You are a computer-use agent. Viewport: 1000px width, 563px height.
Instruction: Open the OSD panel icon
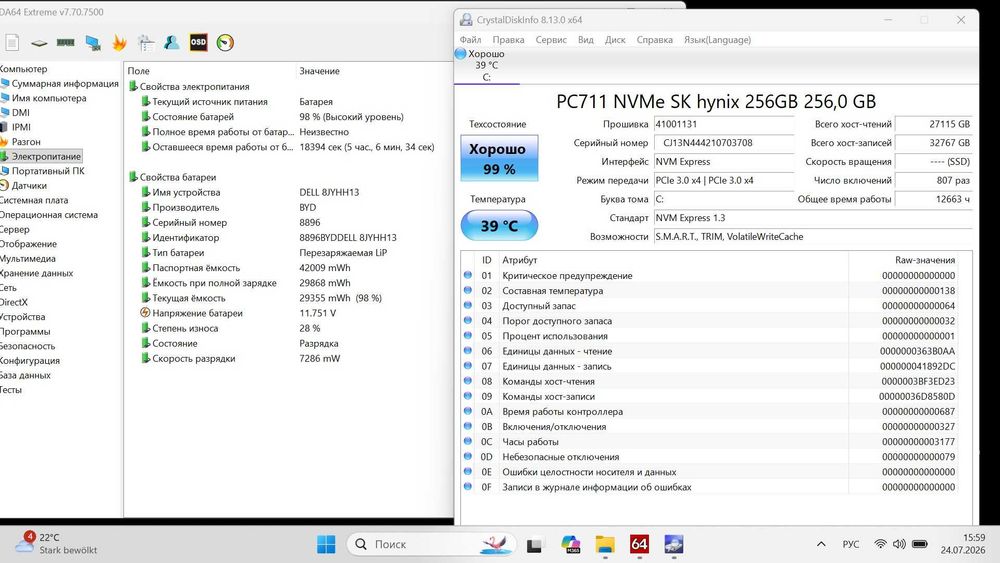tap(198, 42)
